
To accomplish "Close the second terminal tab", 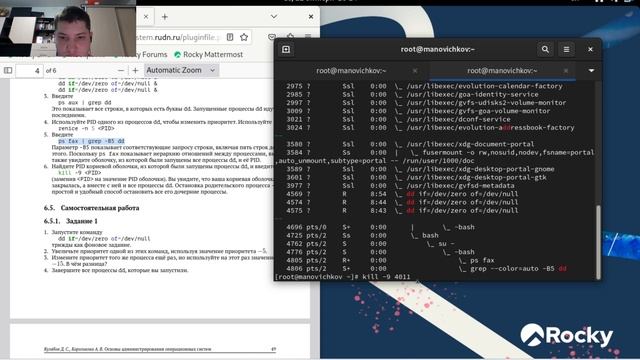I will click(565, 71).
